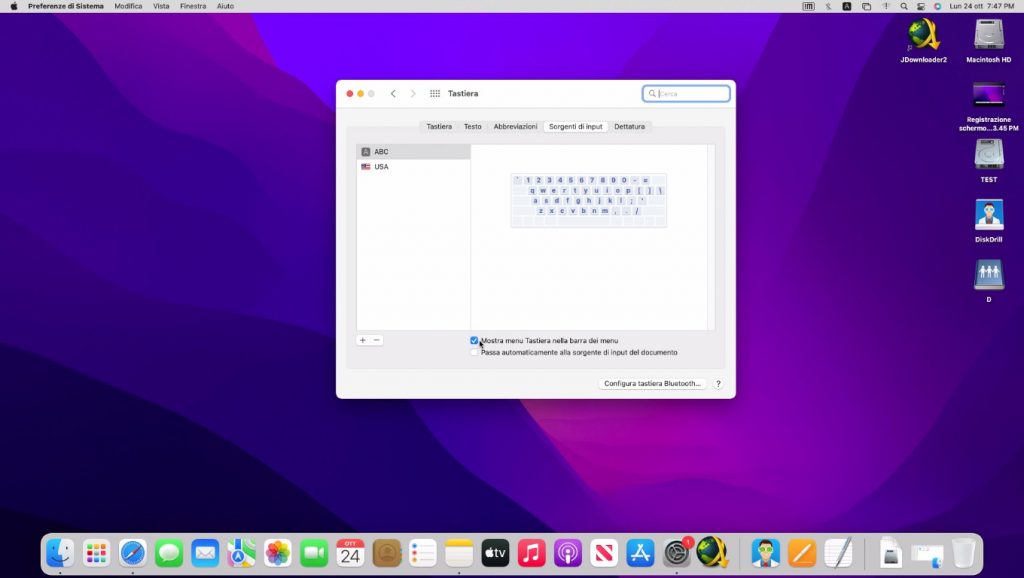The image size is (1024, 578).
Task: Open the help question mark button
Action: coord(718,384)
